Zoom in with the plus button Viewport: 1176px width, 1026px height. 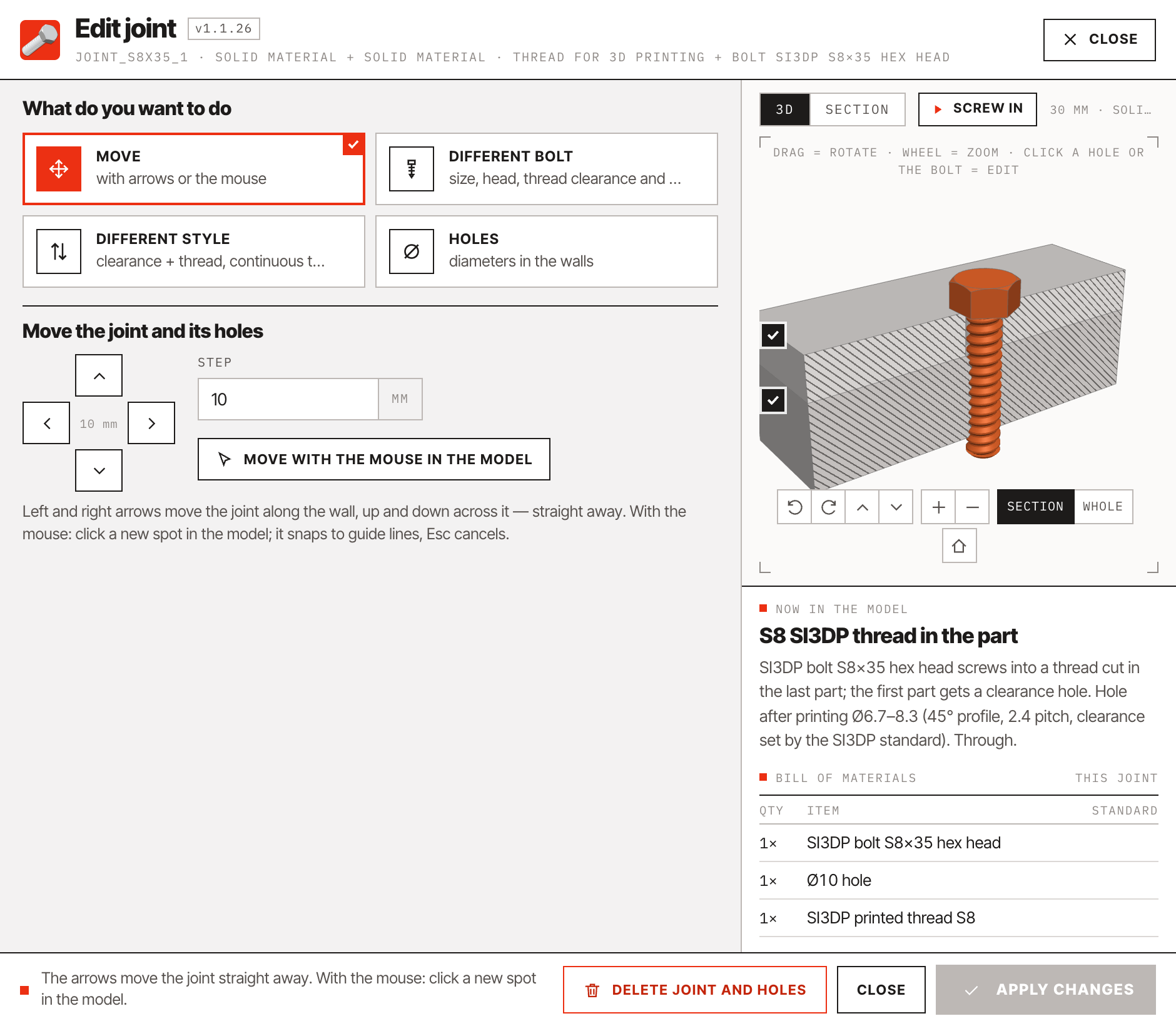pos(938,507)
